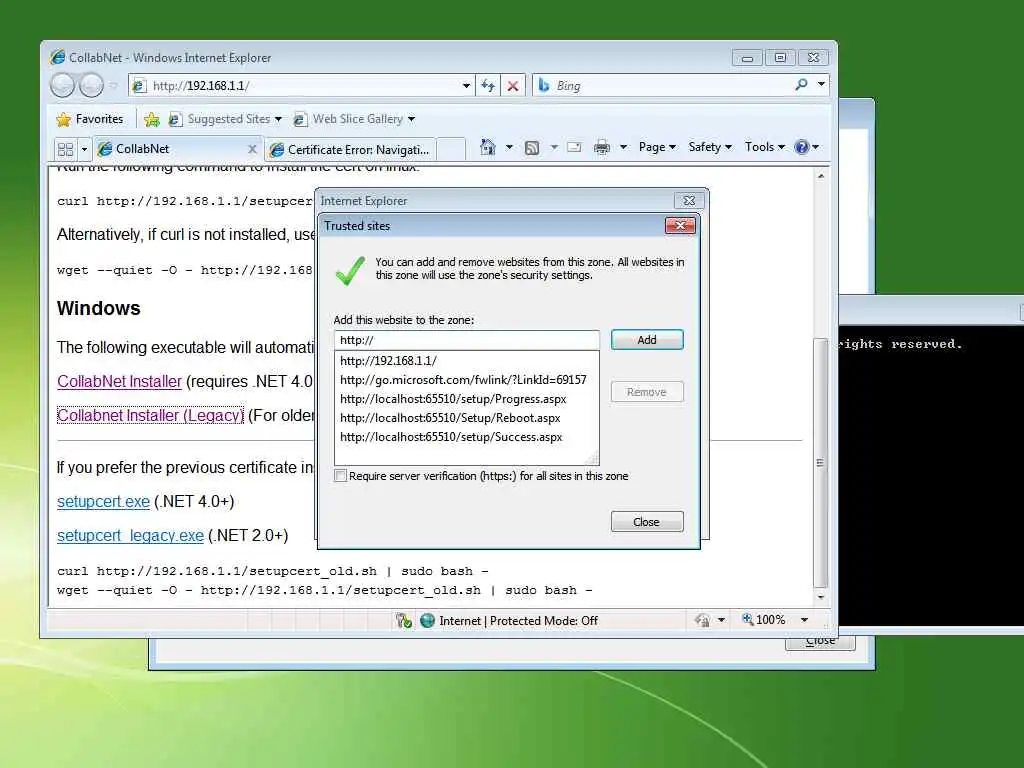Switch to the CollabNet tab
Screen dimensions: 1024x768
tap(178, 149)
